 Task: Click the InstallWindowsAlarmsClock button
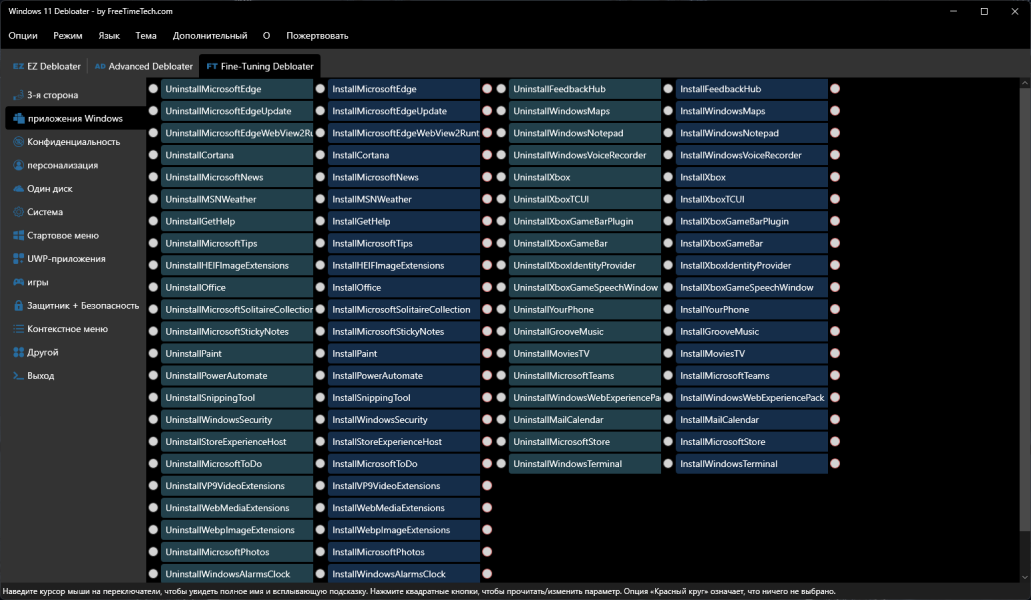tap(404, 574)
